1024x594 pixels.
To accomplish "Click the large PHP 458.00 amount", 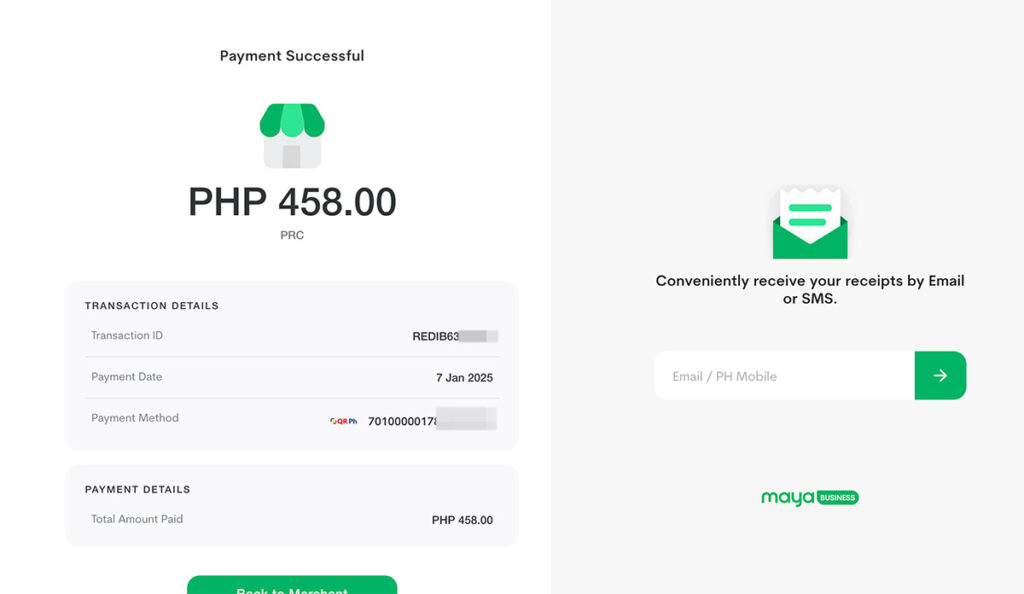I will pyautogui.click(x=292, y=203).
